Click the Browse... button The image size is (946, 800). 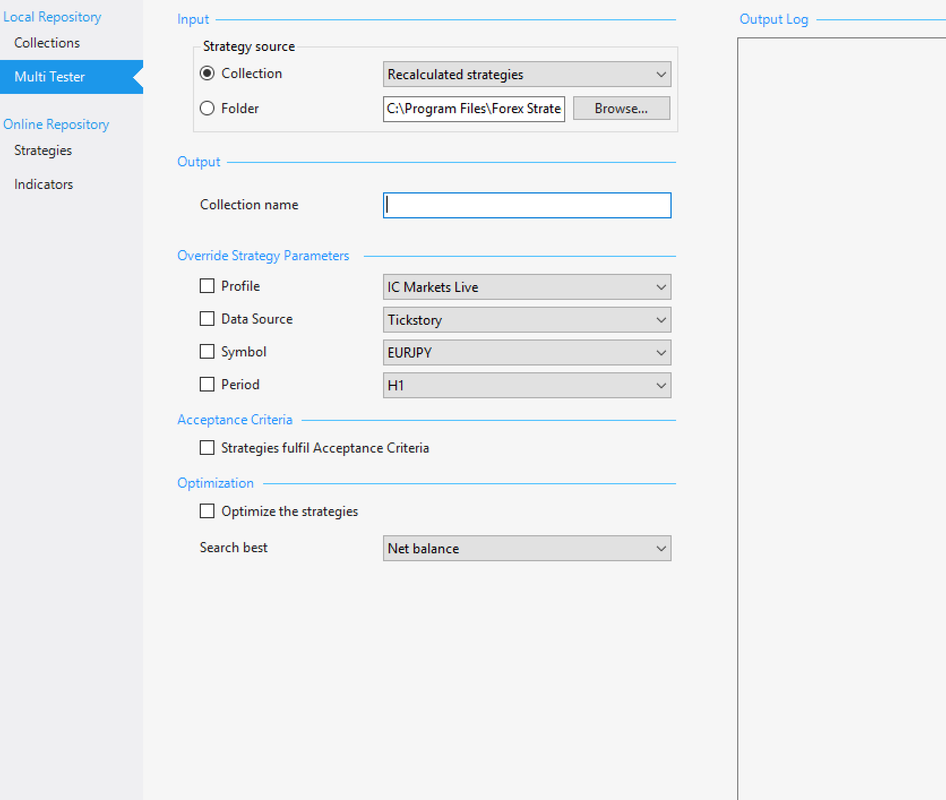(x=621, y=109)
